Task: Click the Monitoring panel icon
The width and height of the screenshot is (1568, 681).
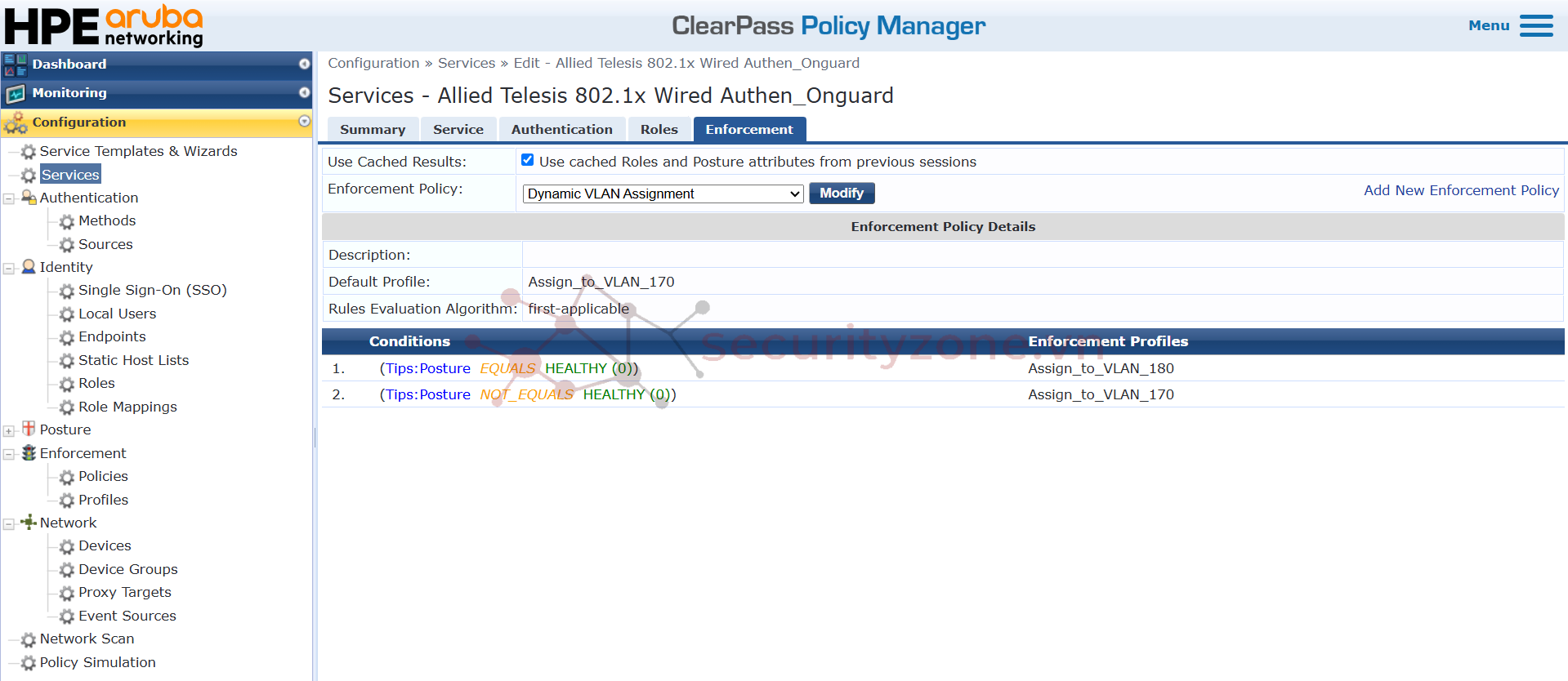Action: coord(16,93)
